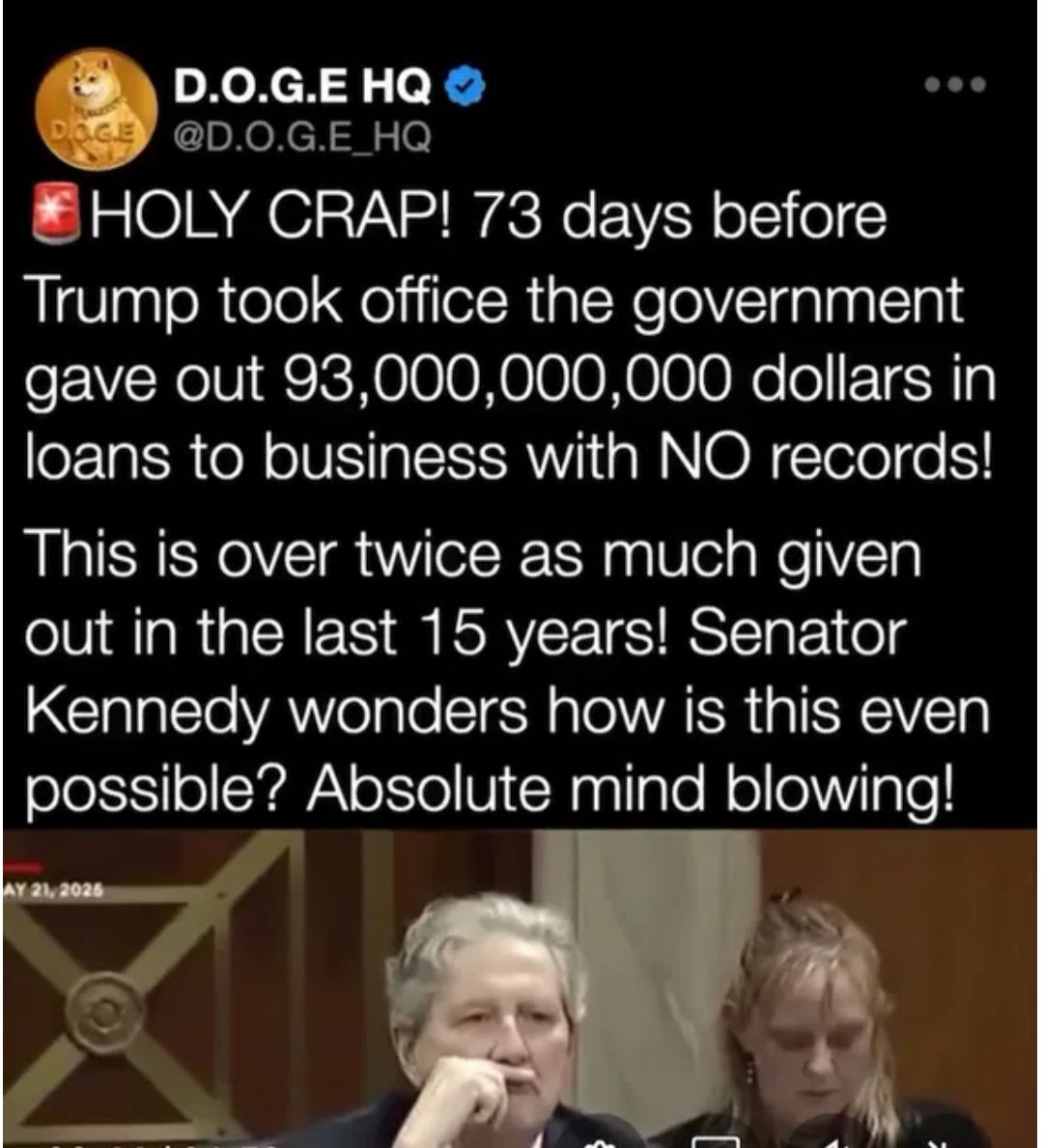Image resolution: width=1043 pixels, height=1148 pixels.
Task: Click the video frame to play or pause
Action: click(x=520, y=989)
